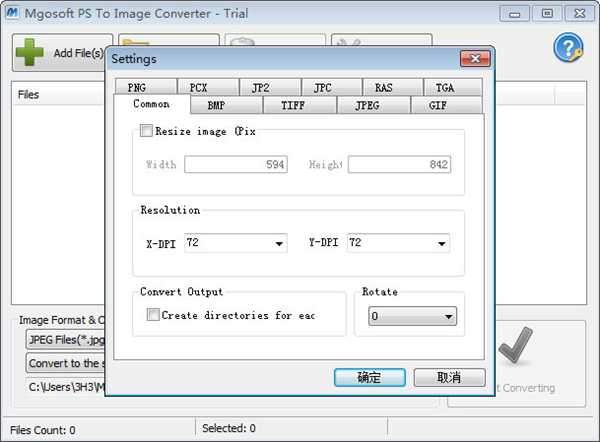The image size is (600, 442).
Task: Click the checkmark Start Converting icon
Action: point(515,345)
